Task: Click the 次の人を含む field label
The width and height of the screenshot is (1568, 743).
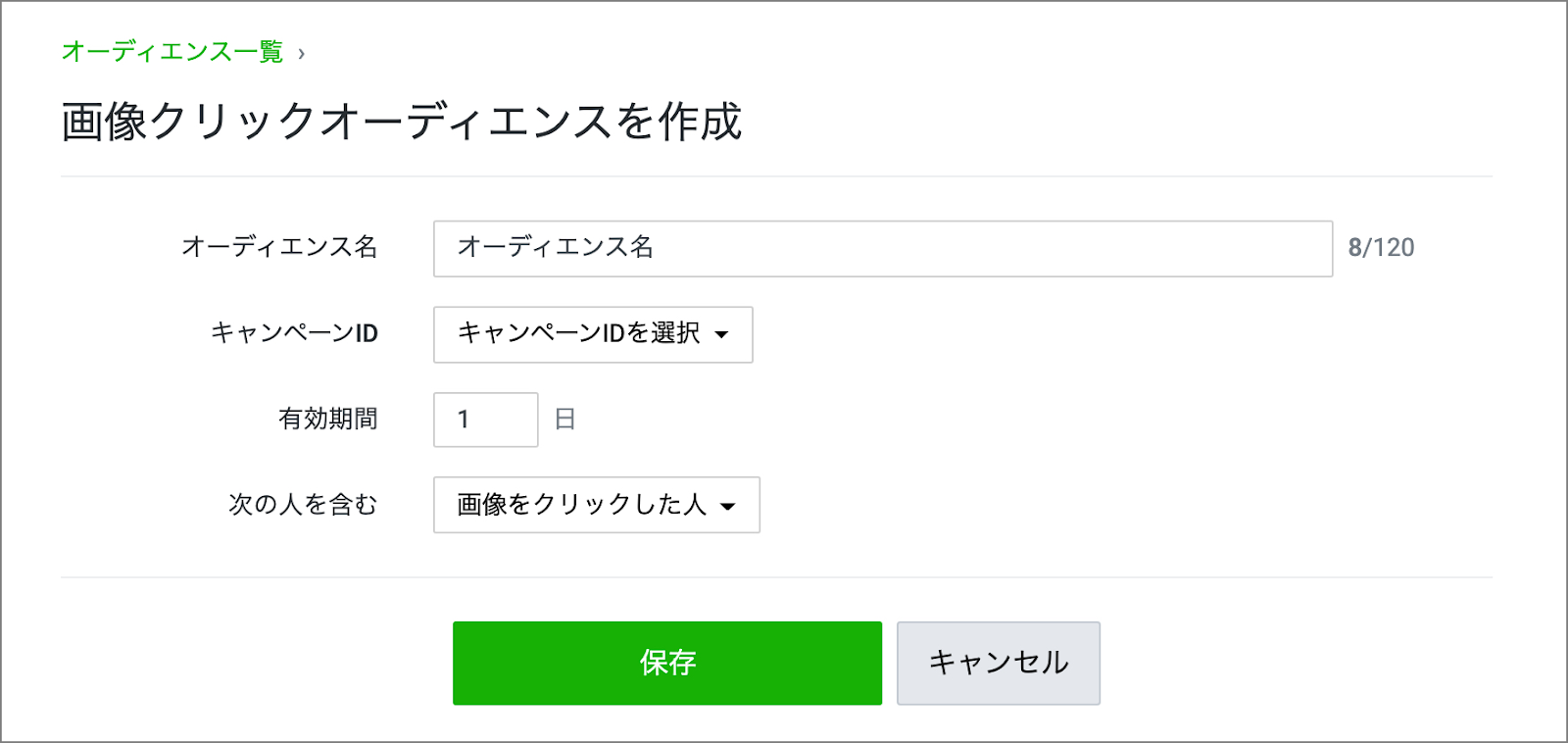Action: click(303, 505)
